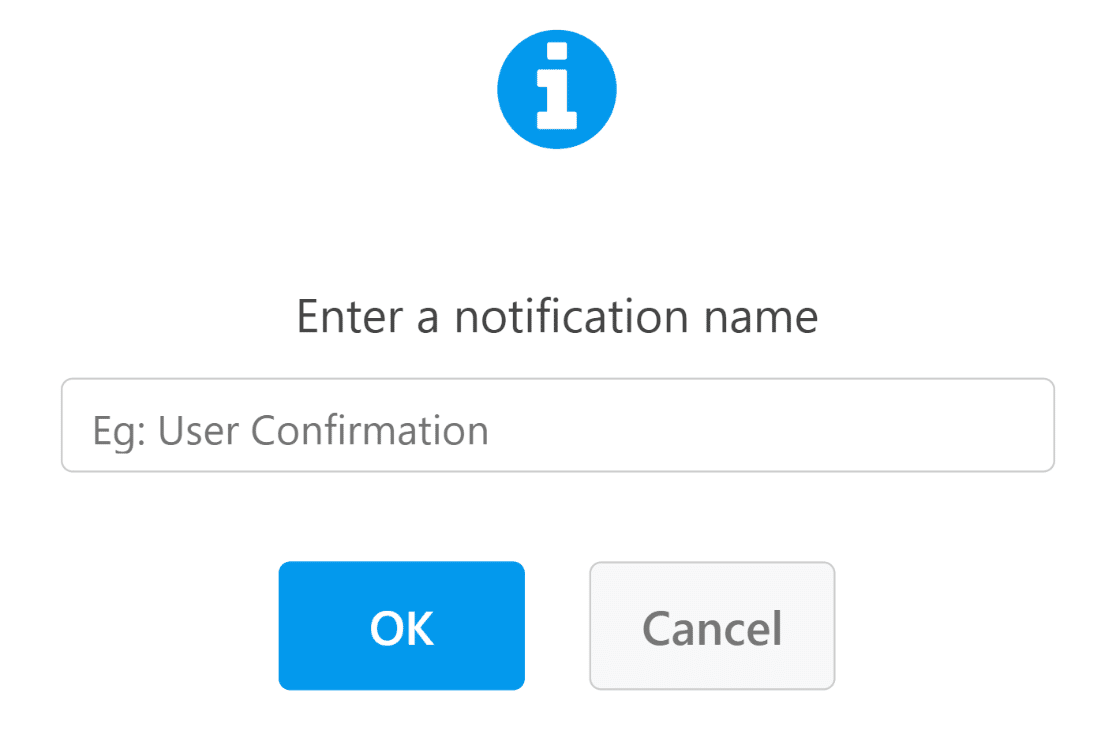Image resolution: width=1116 pixels, height=745 pixels.
Task: Dismiss the dialog using Cancel
Action: tap(712, 625)
